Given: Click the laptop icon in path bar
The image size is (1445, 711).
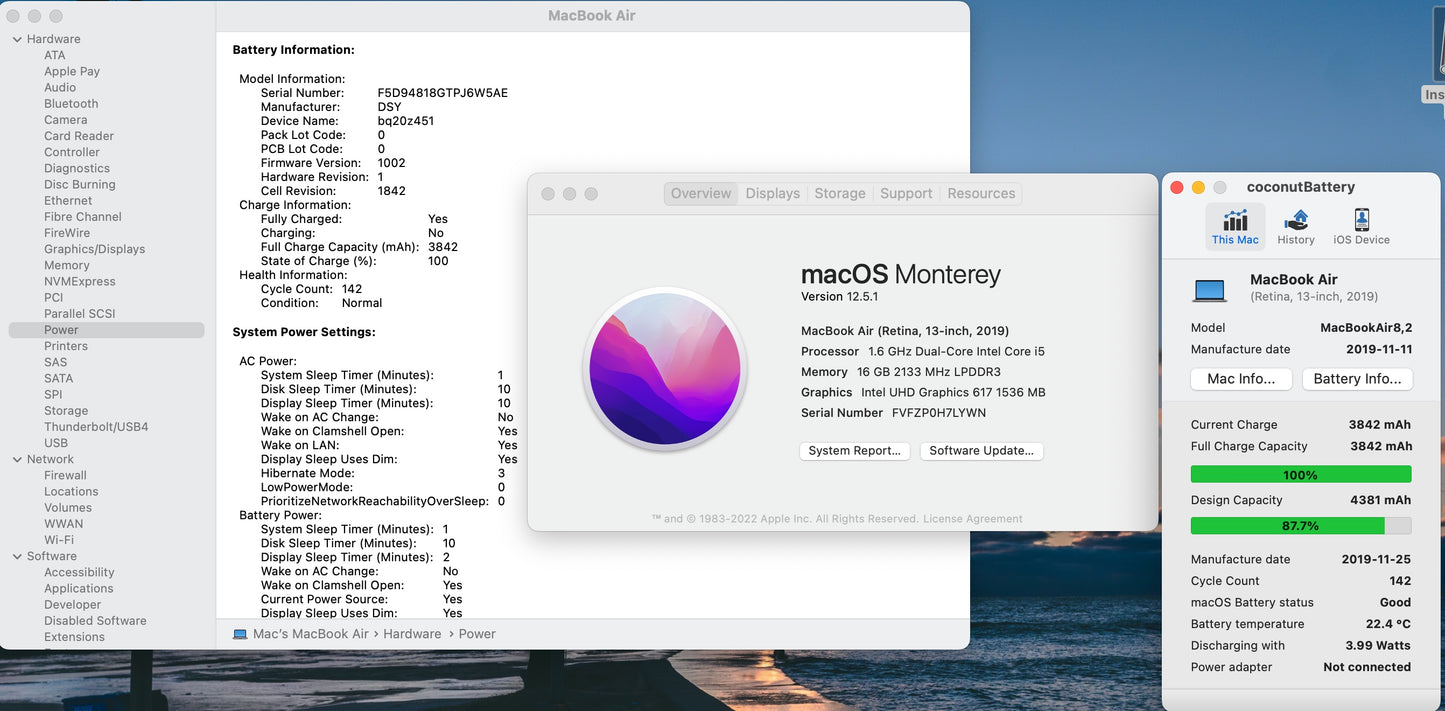Looking at the screenshot, I should [240, 634].
